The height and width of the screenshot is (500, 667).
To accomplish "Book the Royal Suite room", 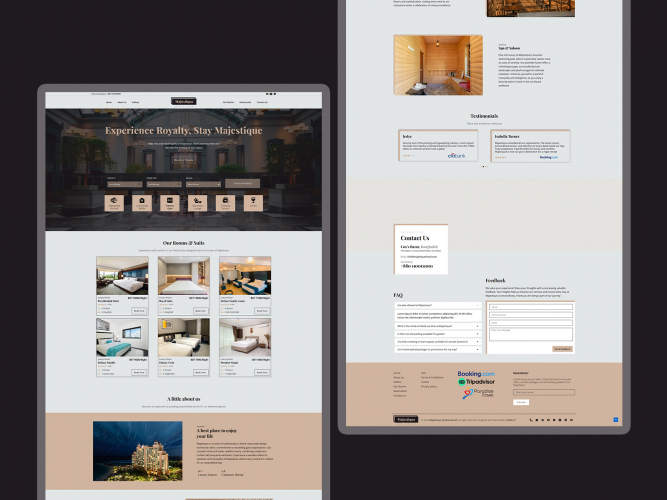I will (201, 311).
